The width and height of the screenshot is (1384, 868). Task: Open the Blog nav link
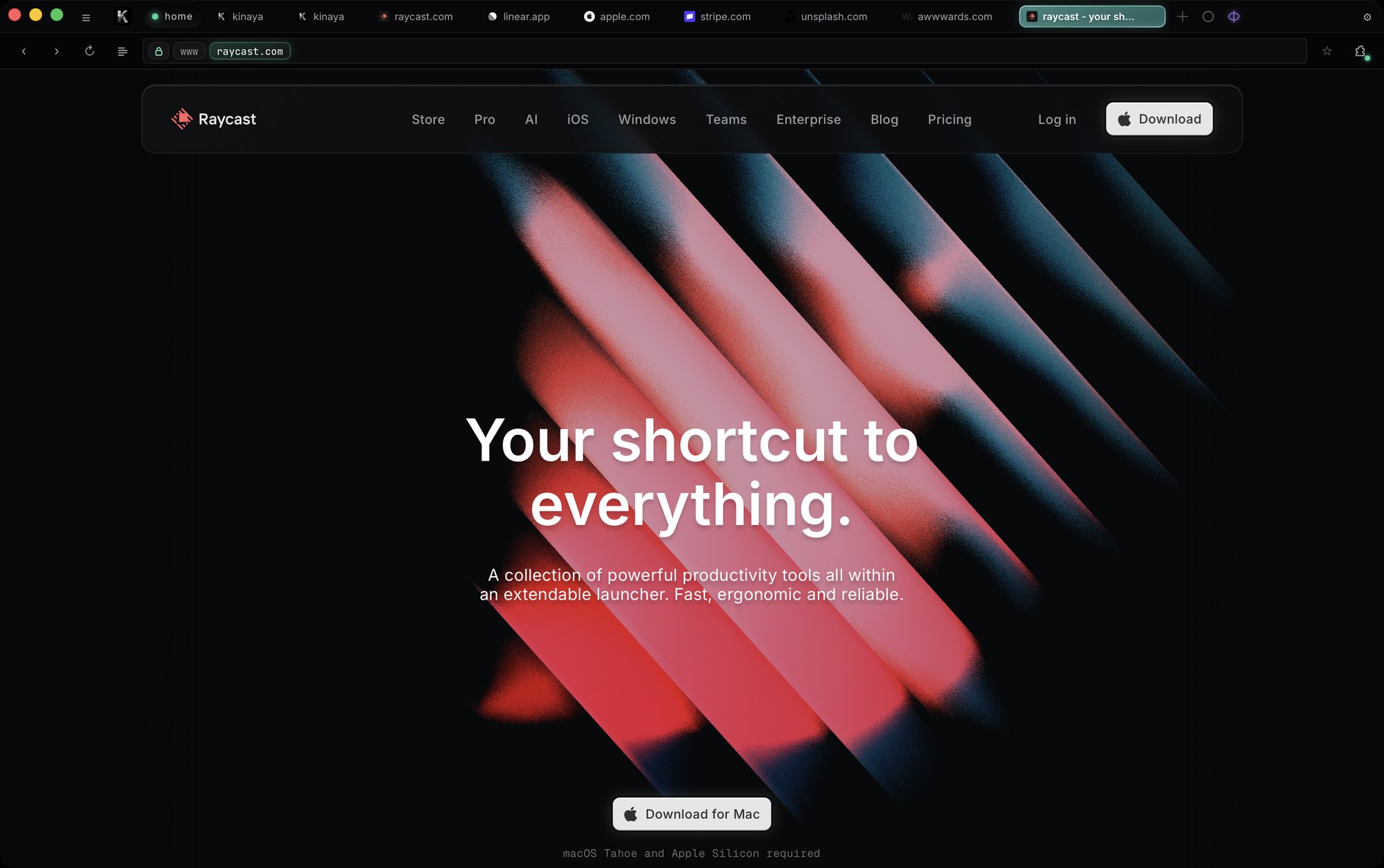pos(884,120)
